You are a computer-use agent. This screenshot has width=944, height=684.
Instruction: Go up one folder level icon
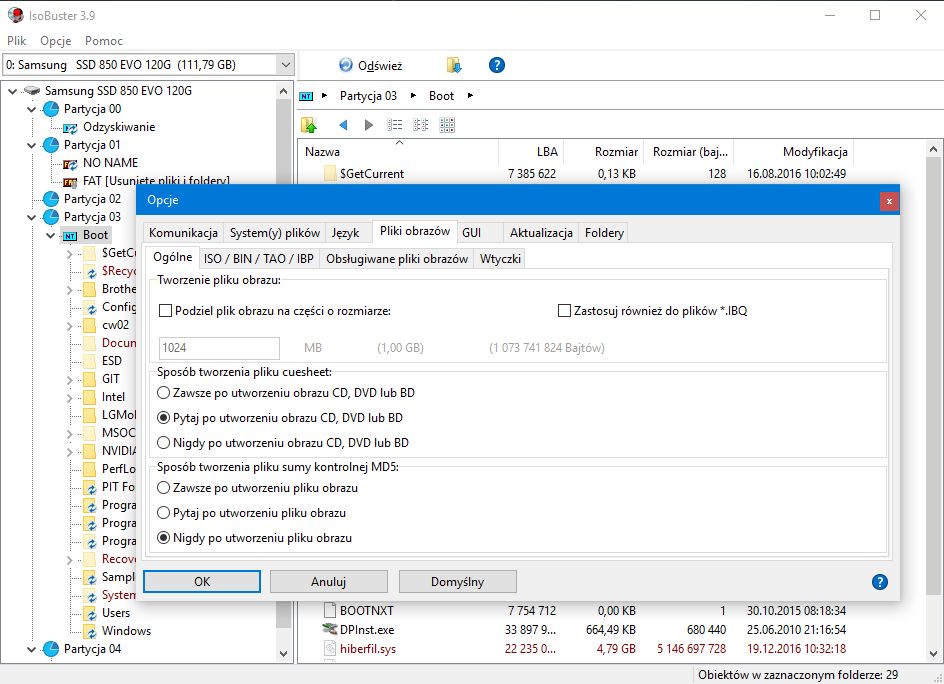[309, 125]
